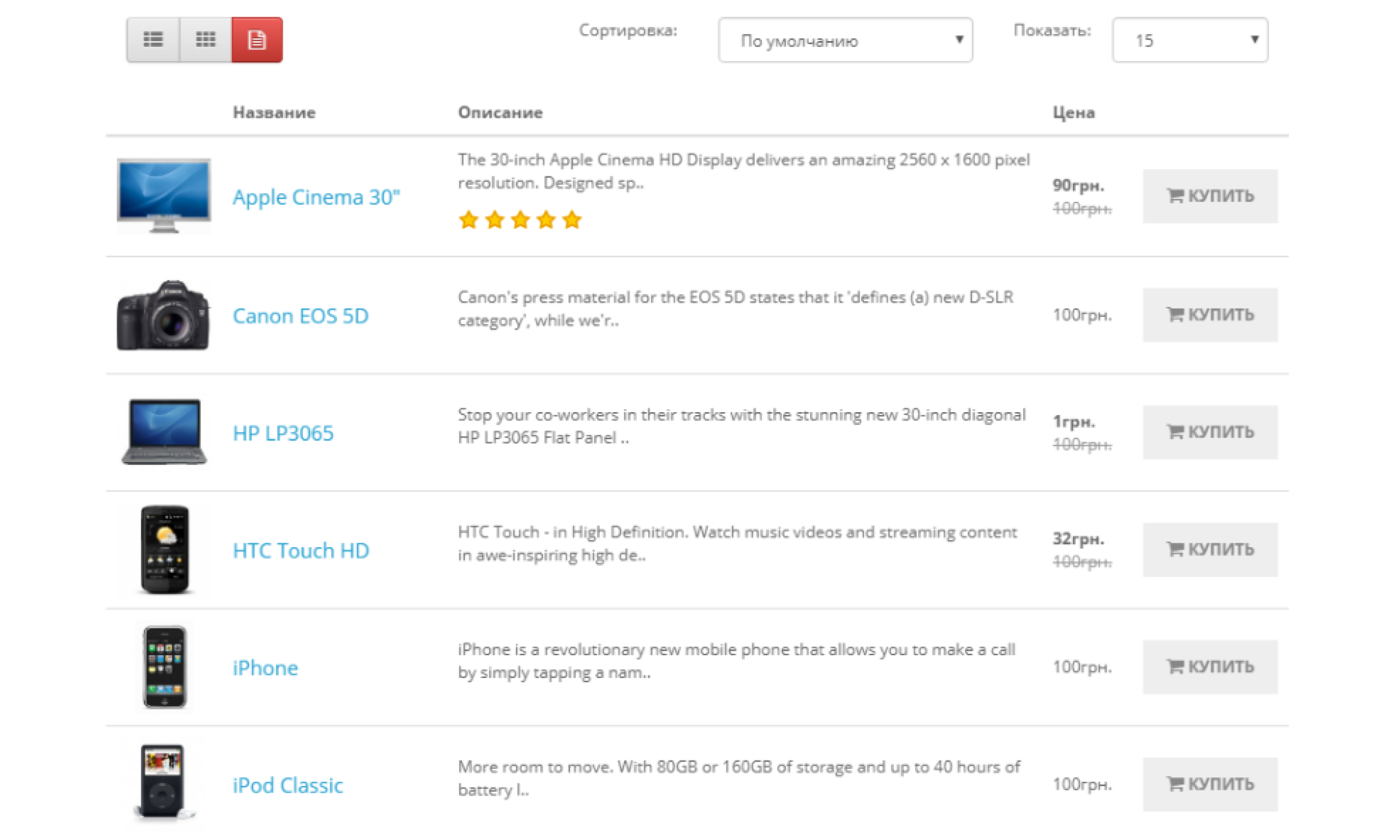Go to the iPod Classic product page

[287, 786]
